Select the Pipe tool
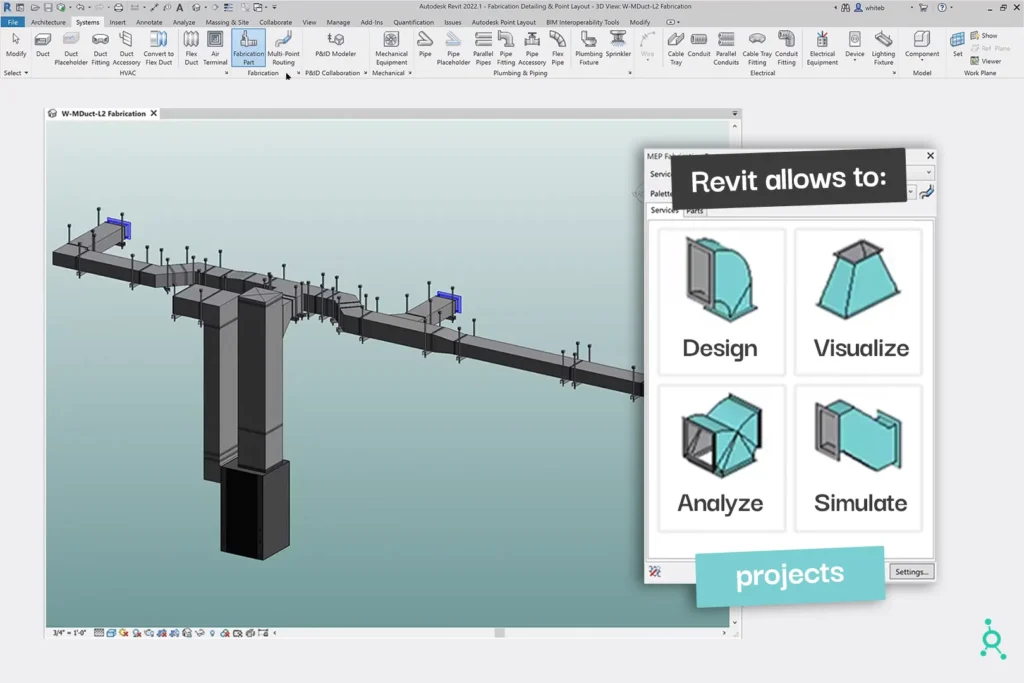 424,45
